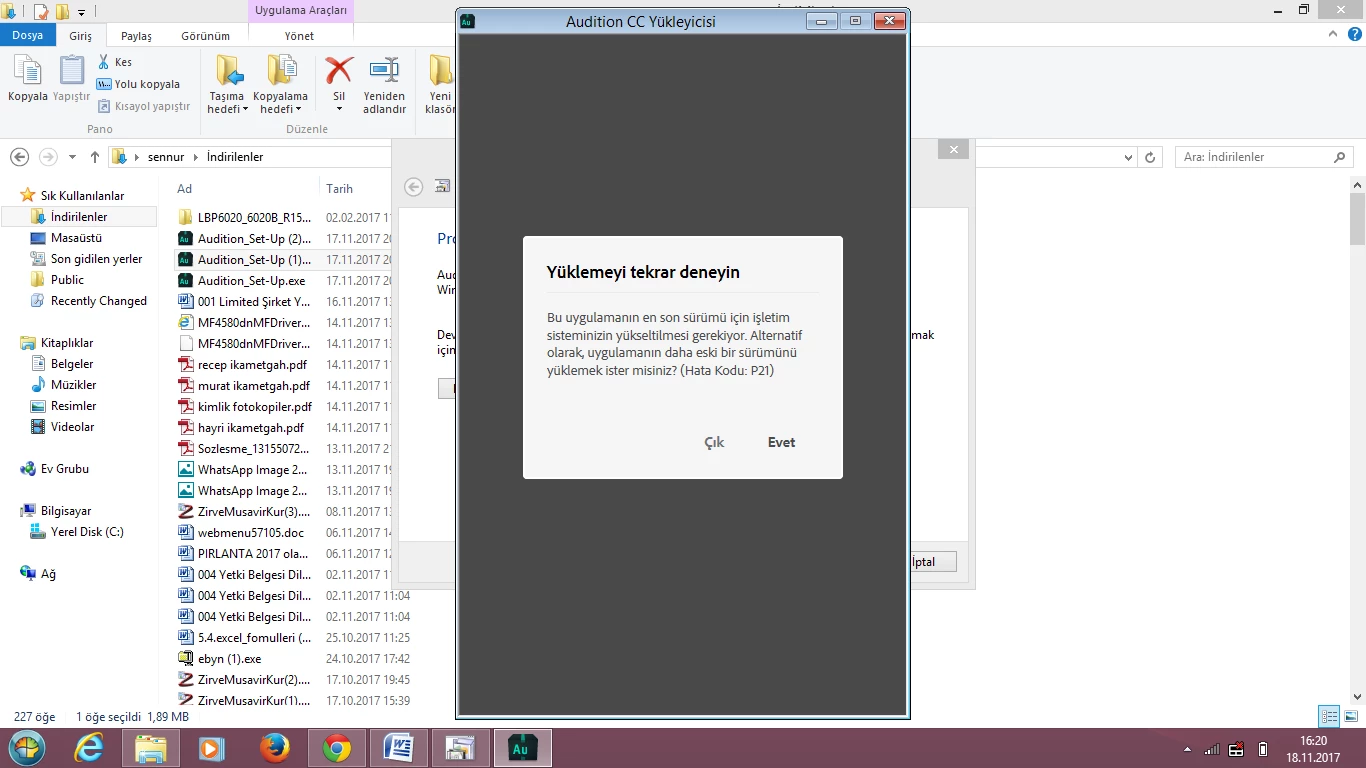Click Windows Media Player taskbar icon

(211, 748)
